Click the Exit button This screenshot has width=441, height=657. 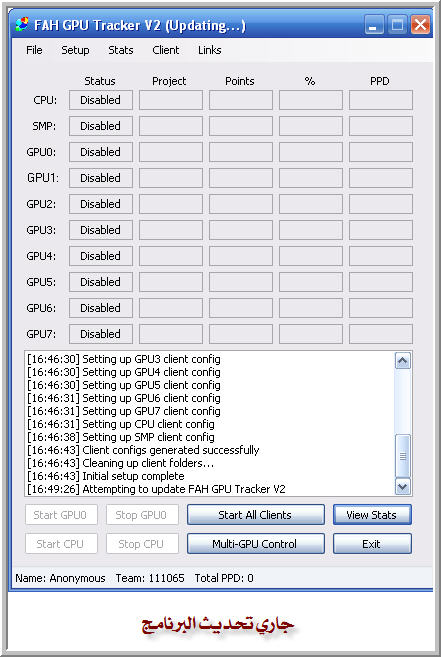(x=372, y=543)
